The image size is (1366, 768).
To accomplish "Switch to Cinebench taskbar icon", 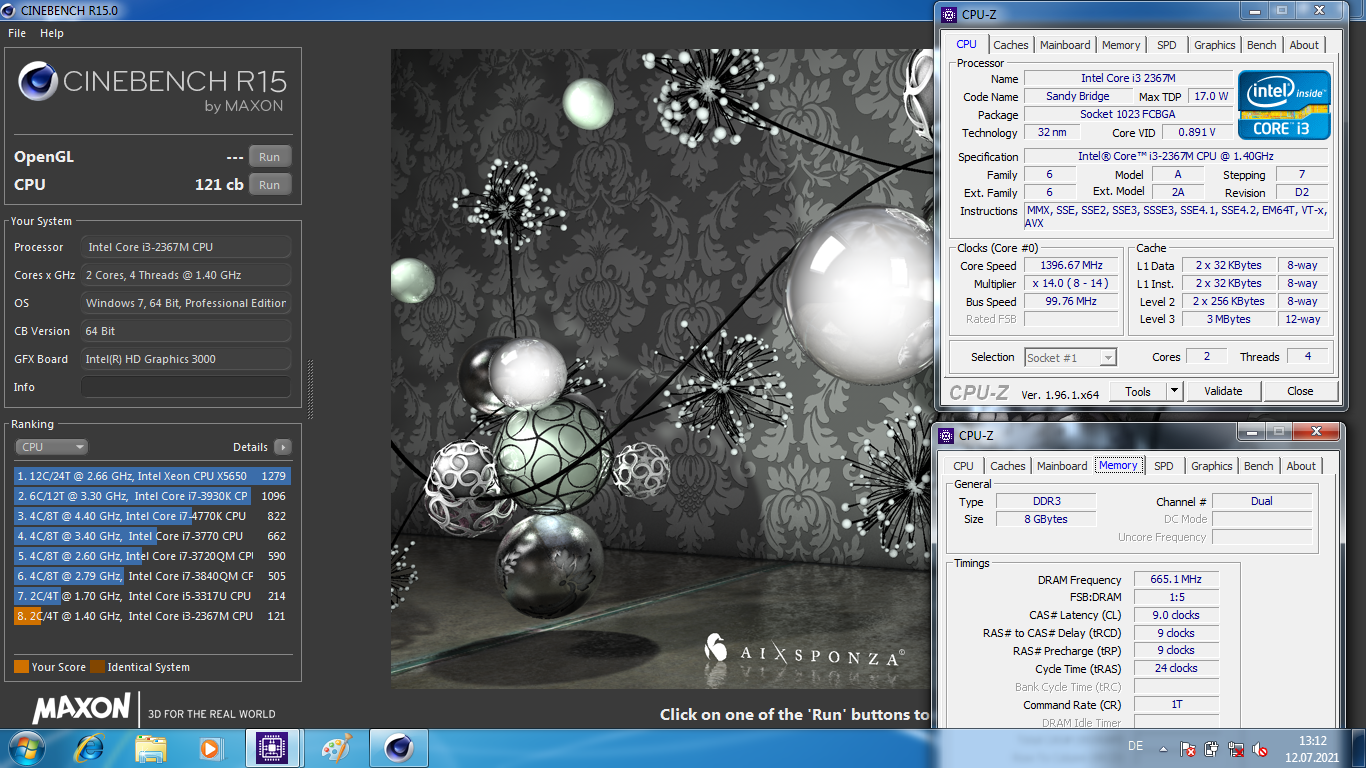I will (398, 748).
